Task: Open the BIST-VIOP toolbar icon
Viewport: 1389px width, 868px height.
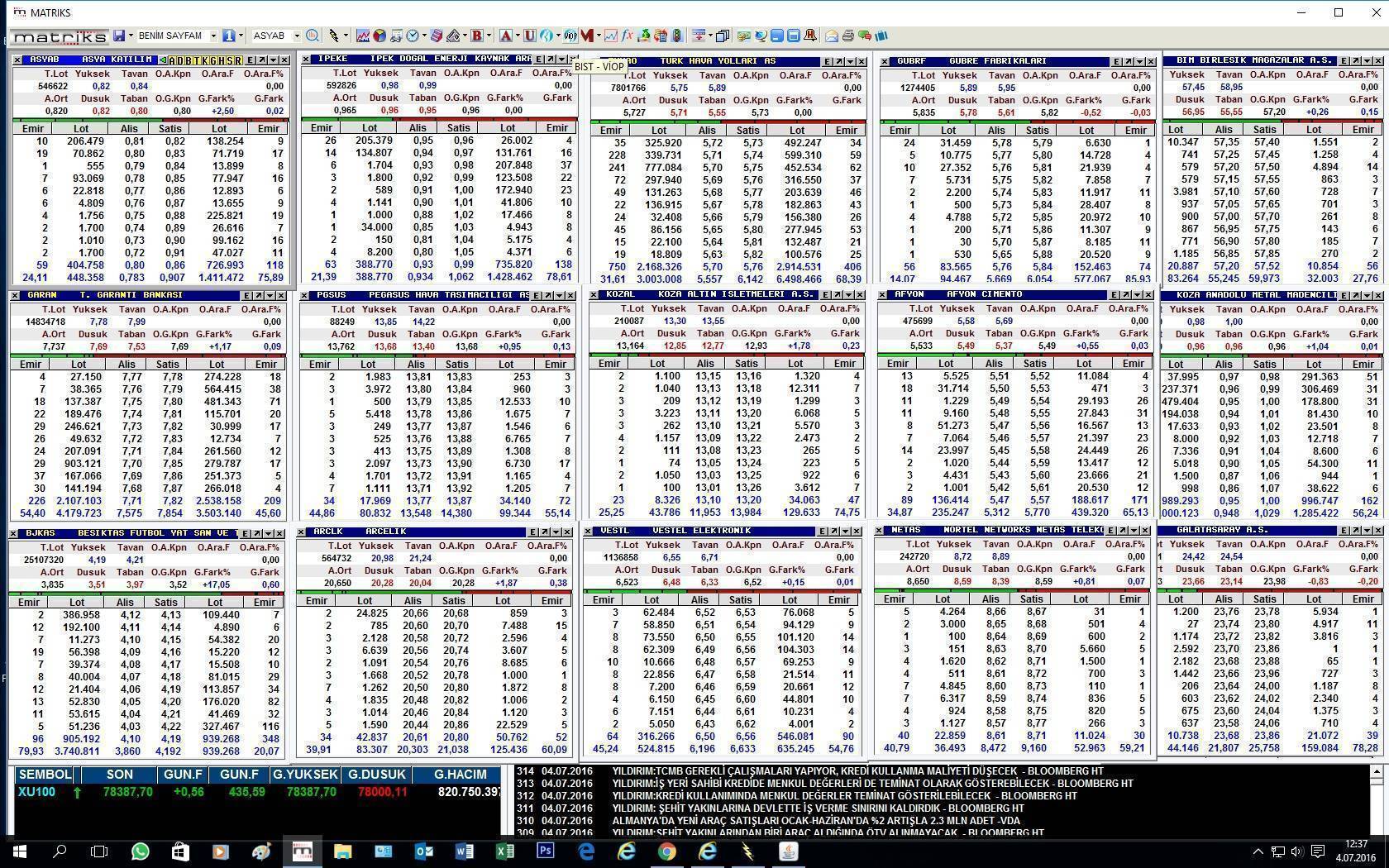Action: (570, 36)
